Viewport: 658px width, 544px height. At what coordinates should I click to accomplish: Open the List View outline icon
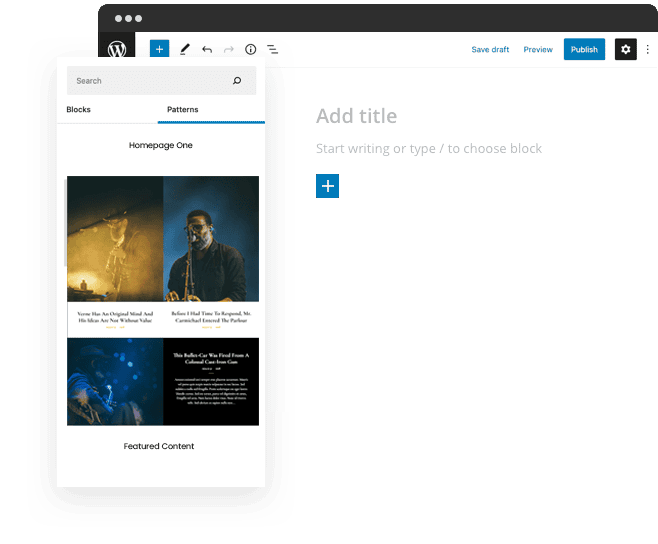272,49
